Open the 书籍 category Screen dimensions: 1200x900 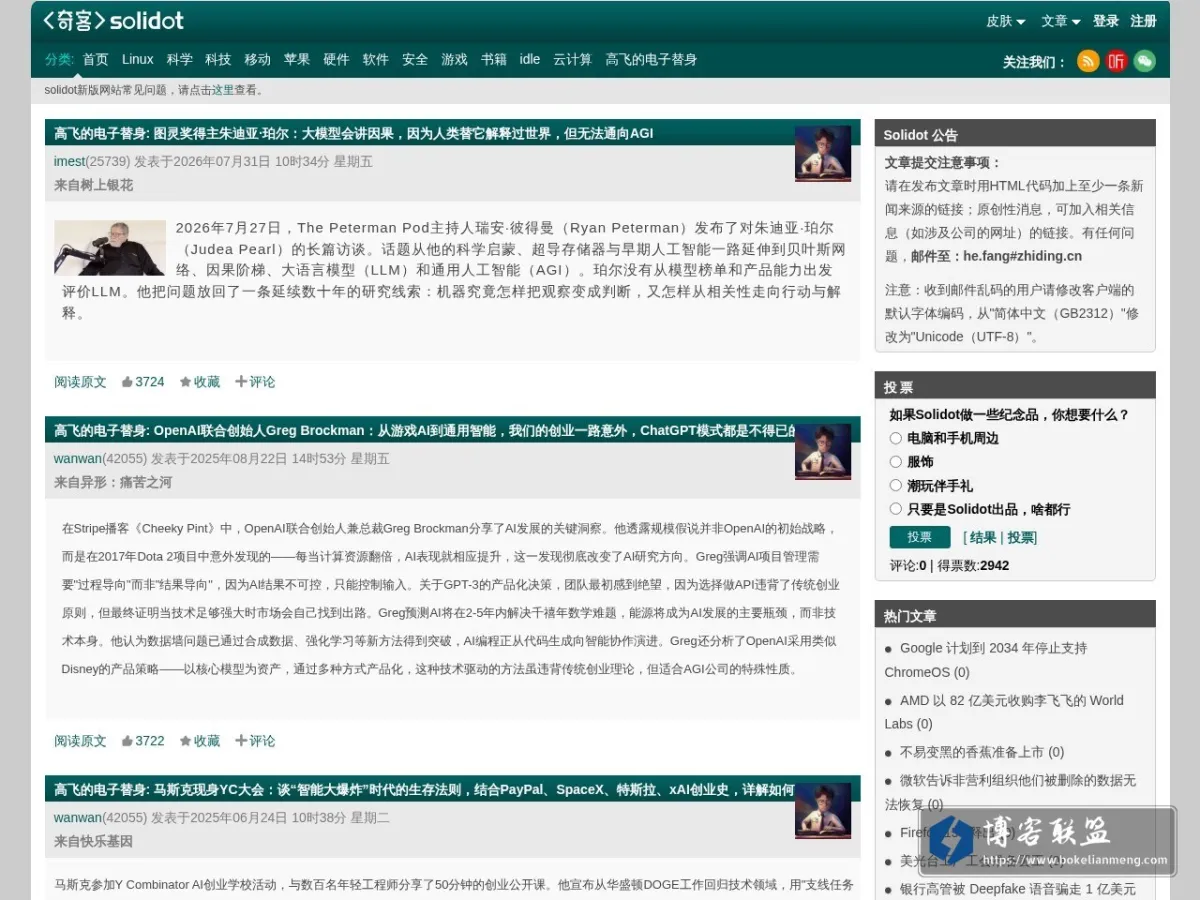(494, 59)
